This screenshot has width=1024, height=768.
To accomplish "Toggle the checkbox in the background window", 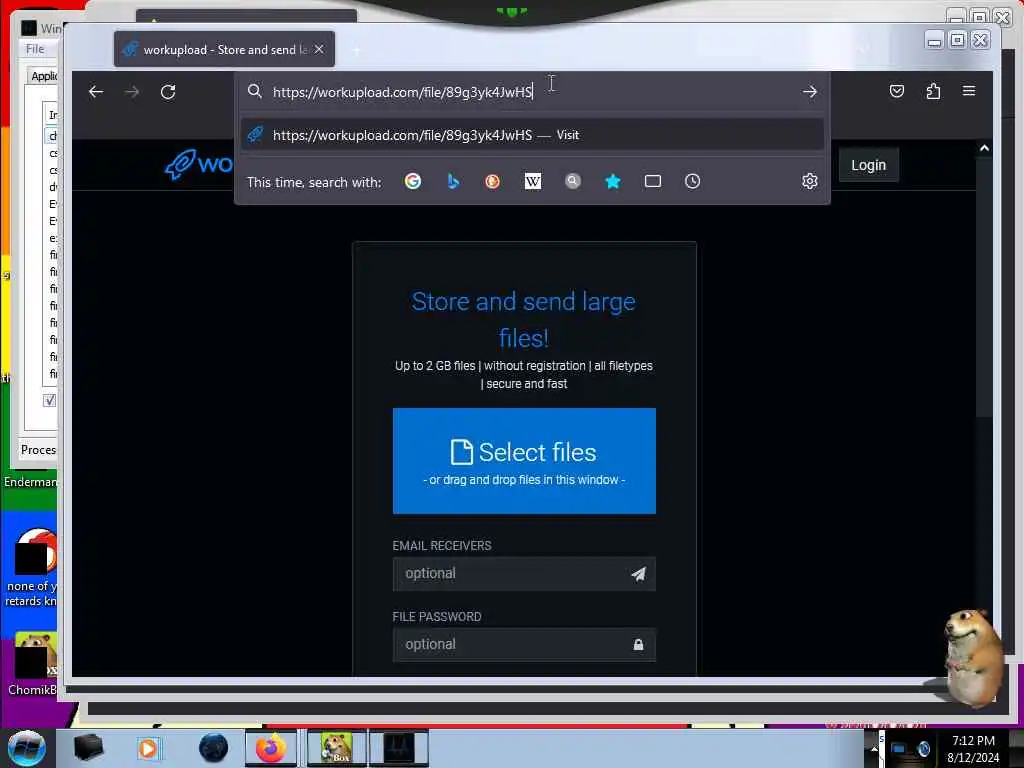I will click(50, 400).
